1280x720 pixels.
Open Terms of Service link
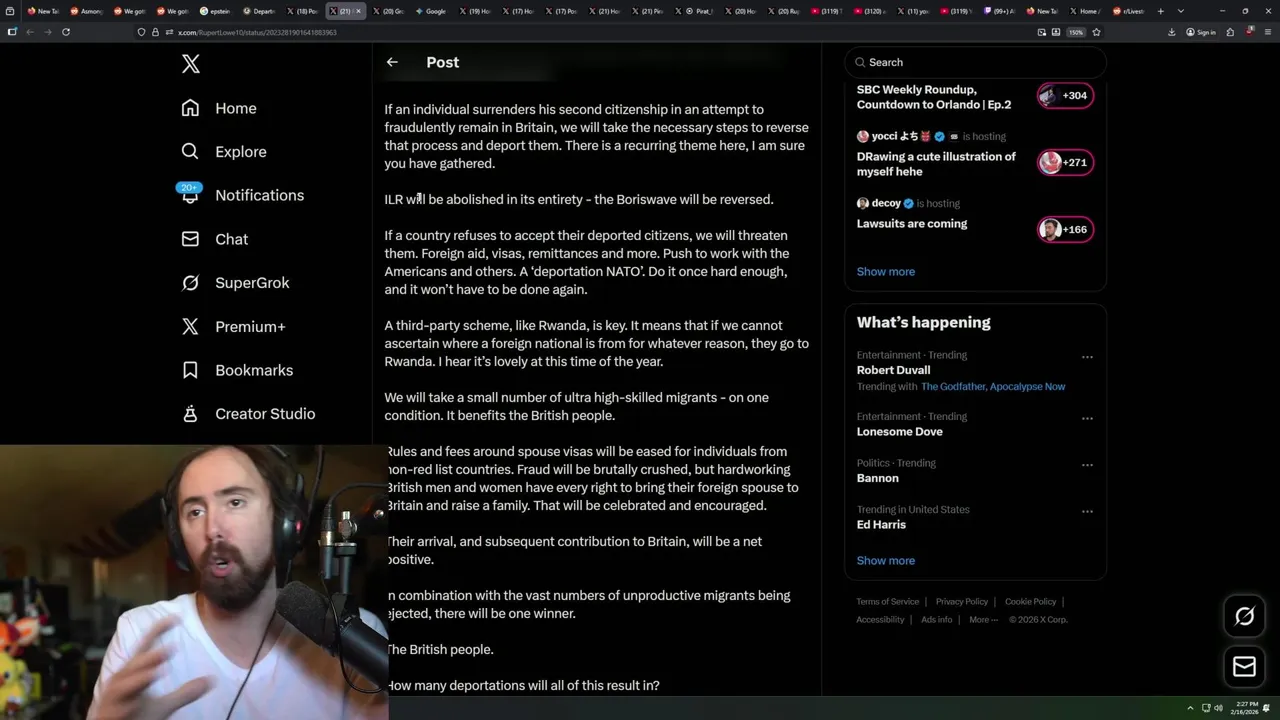click(887, 601)
